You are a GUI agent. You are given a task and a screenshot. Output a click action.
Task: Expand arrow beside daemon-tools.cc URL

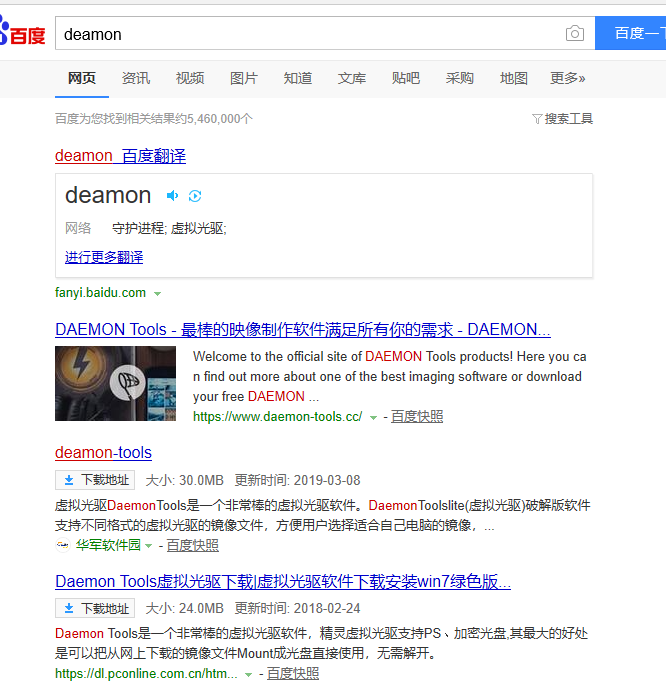coord(373,417)
